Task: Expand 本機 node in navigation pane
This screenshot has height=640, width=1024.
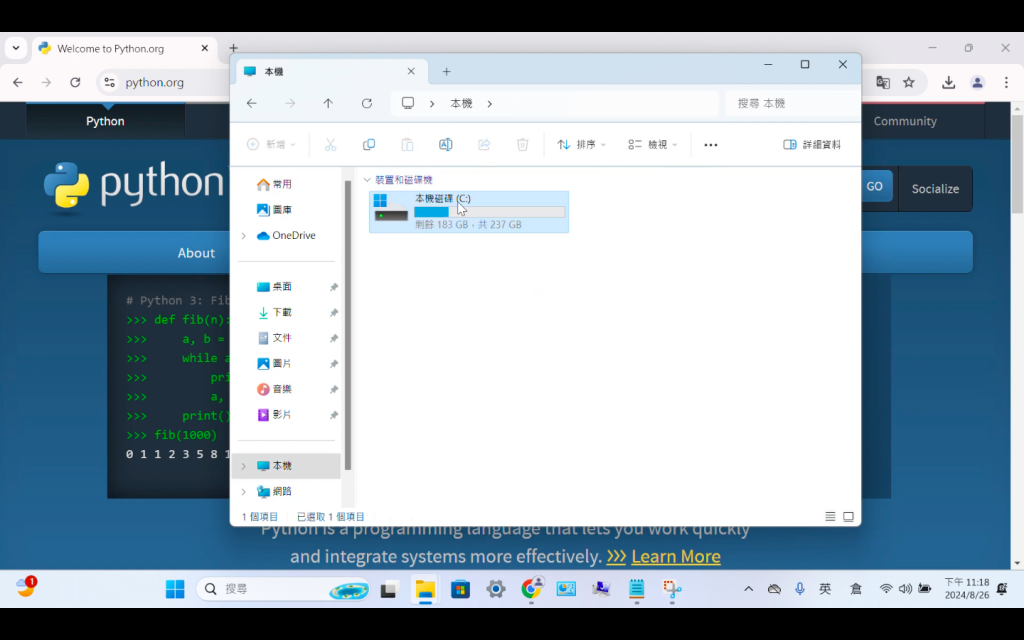Action: [x=244, y=466]
